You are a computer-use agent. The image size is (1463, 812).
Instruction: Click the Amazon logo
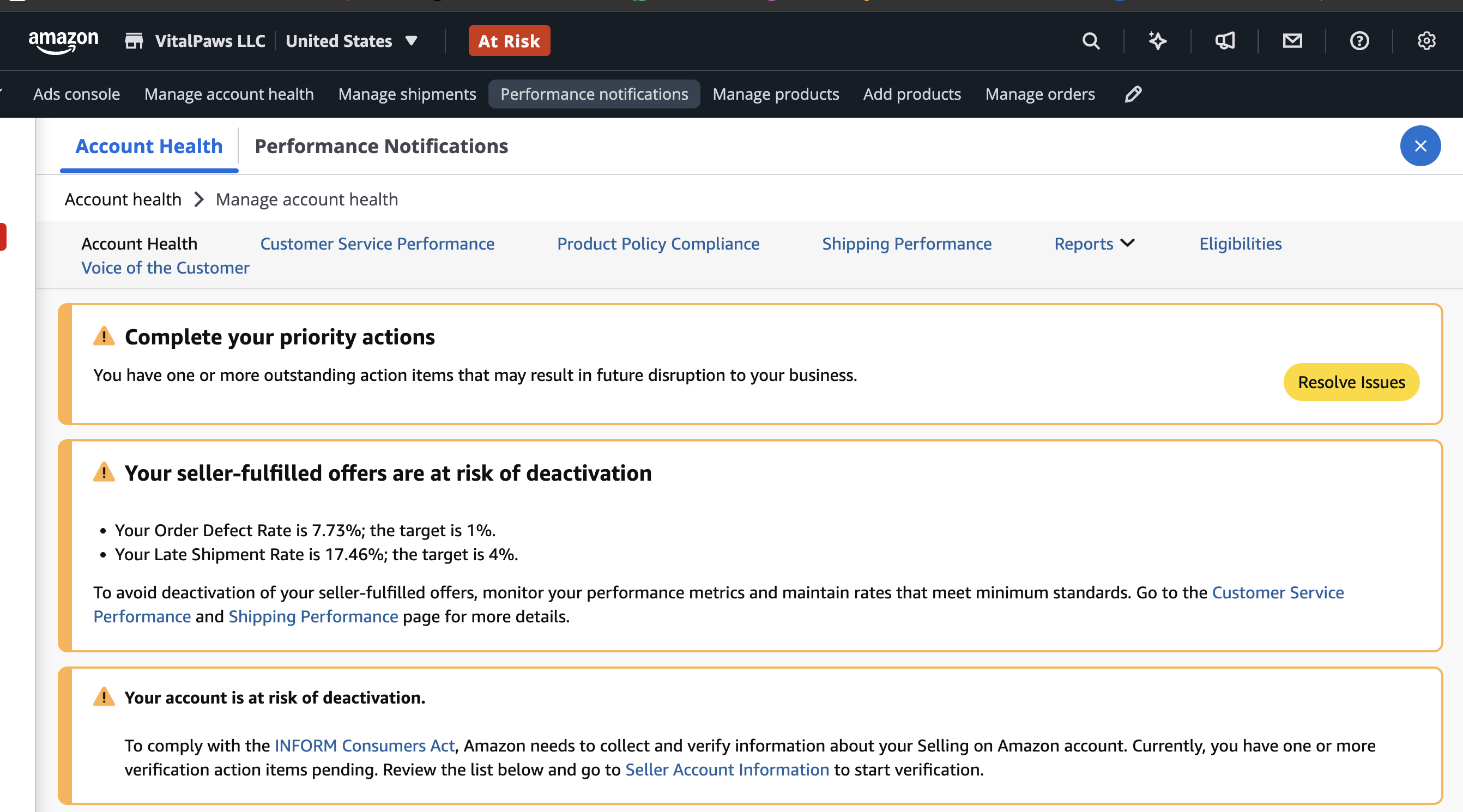63,41
